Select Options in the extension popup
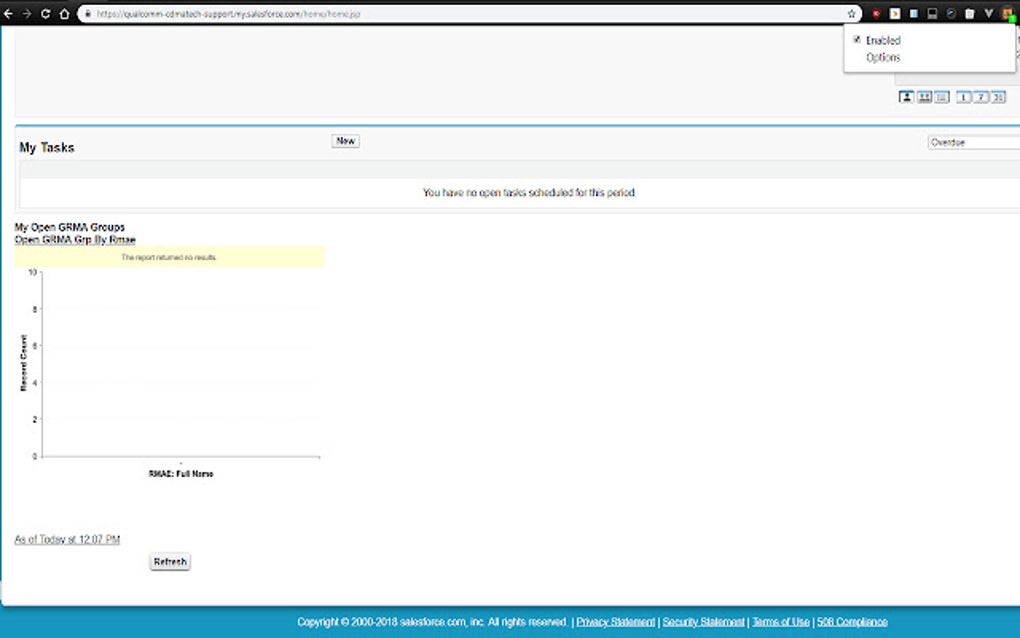The height and width of the screenshot is (638, 1020). 883,57
